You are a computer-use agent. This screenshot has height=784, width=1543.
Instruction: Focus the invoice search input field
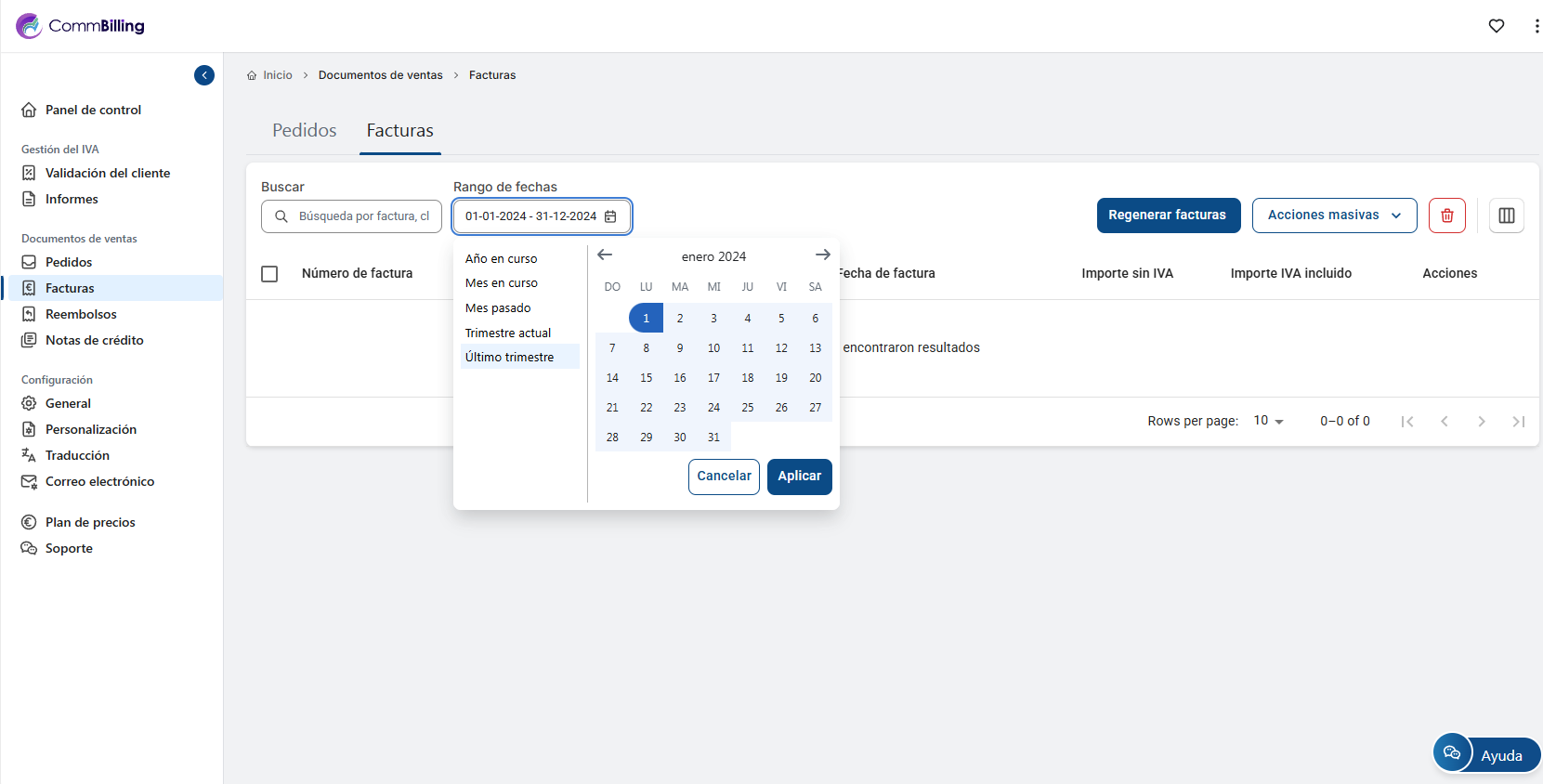[x=362, y=216]
